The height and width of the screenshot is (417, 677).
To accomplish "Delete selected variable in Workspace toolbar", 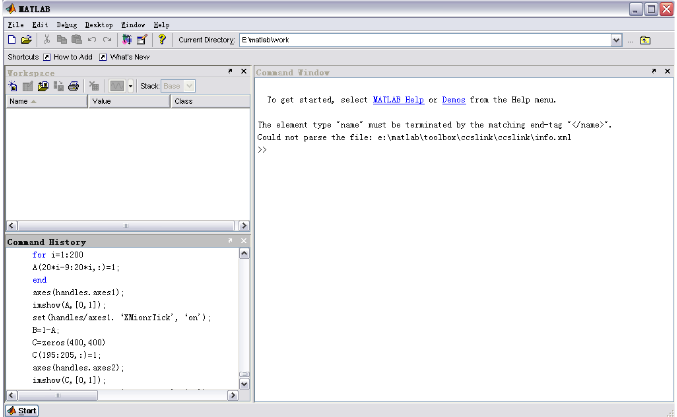I will 94,86.
